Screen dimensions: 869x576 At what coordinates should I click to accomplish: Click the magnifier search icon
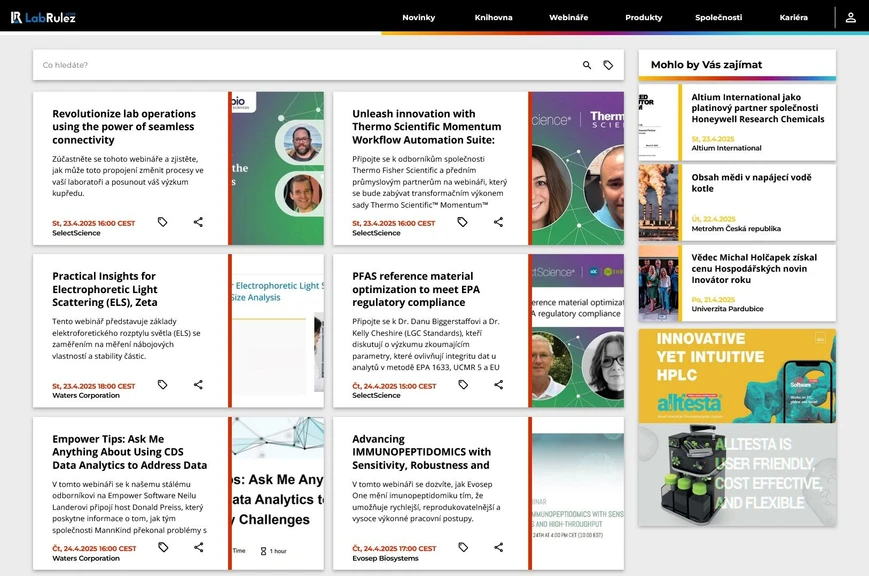585,63
